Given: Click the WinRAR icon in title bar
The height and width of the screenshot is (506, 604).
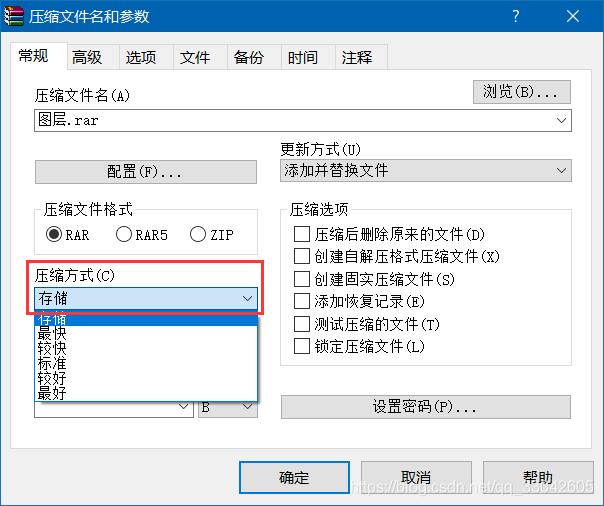Looking at the screenshot, I should tap(13, 17).
